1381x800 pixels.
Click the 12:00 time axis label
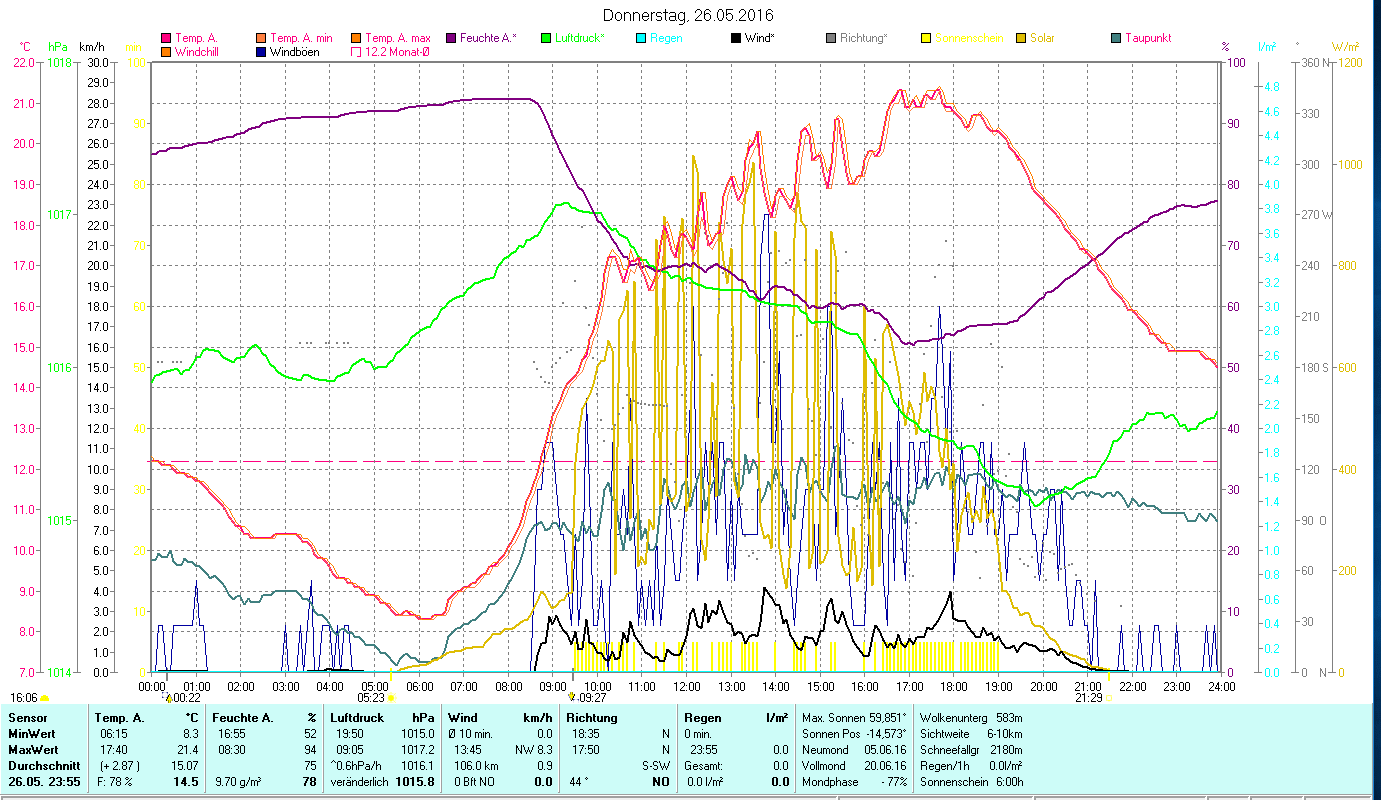point(686,686)
